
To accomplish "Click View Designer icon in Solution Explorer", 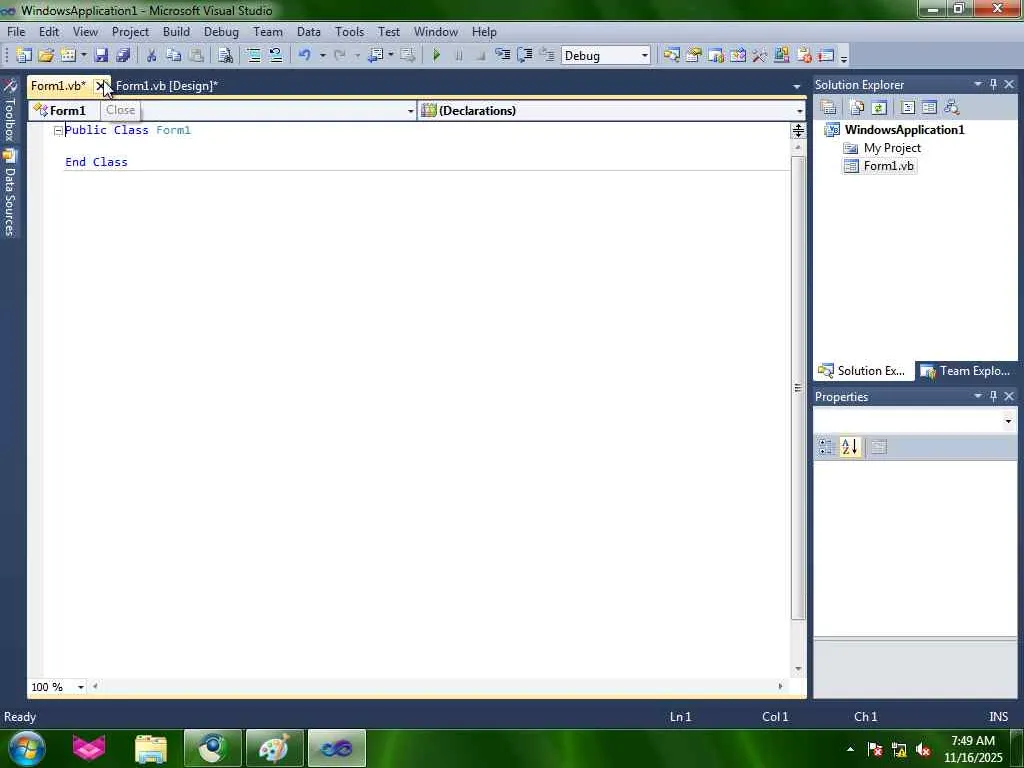I will point(929,108).
